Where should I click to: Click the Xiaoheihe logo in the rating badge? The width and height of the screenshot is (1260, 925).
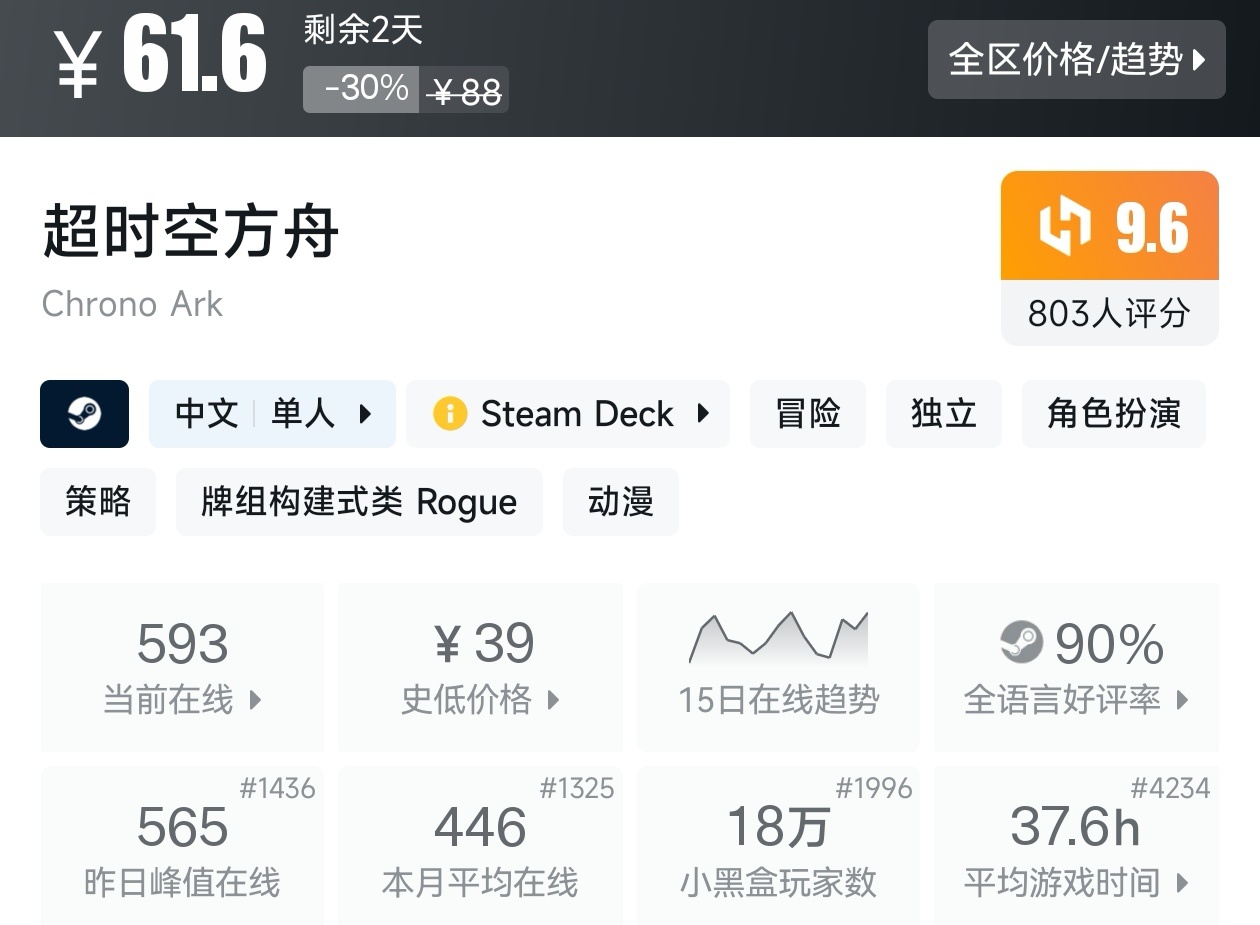1064,226
